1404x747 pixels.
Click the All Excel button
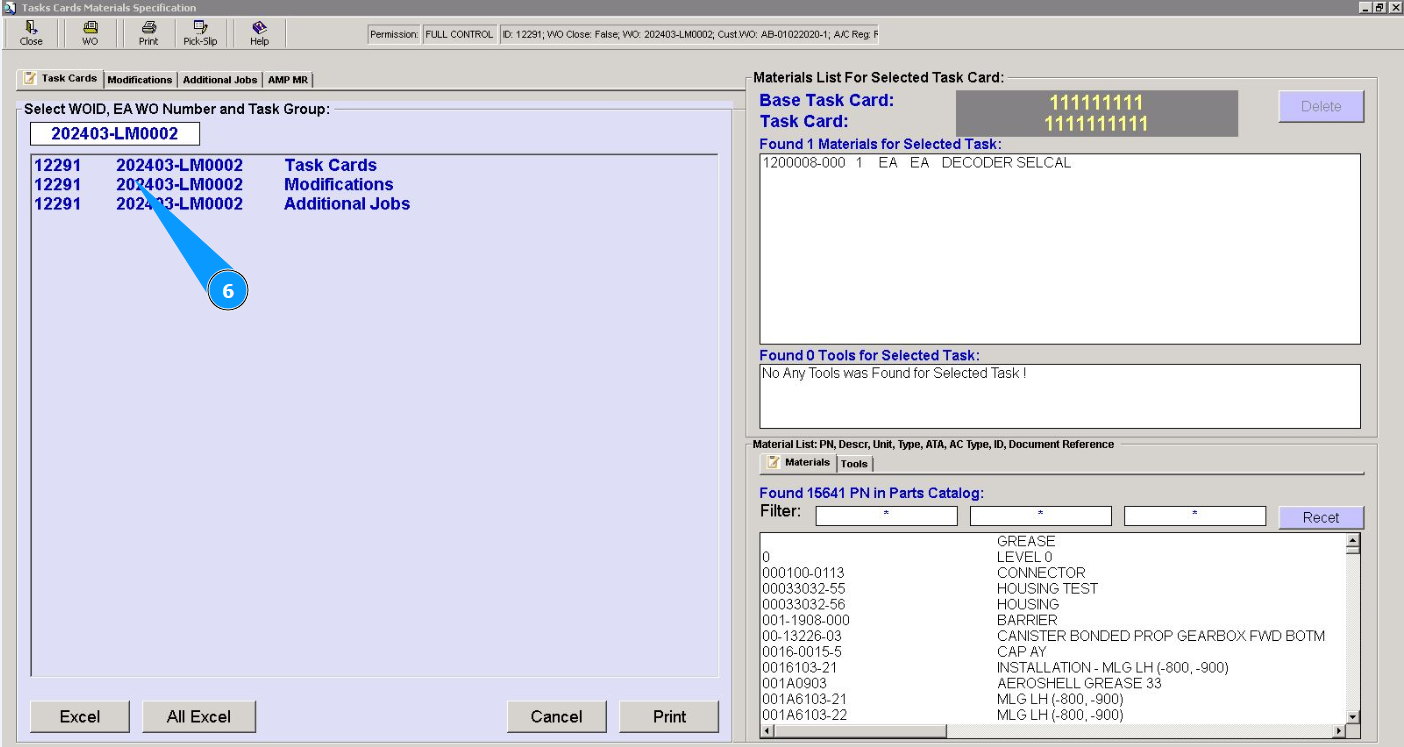198,716
